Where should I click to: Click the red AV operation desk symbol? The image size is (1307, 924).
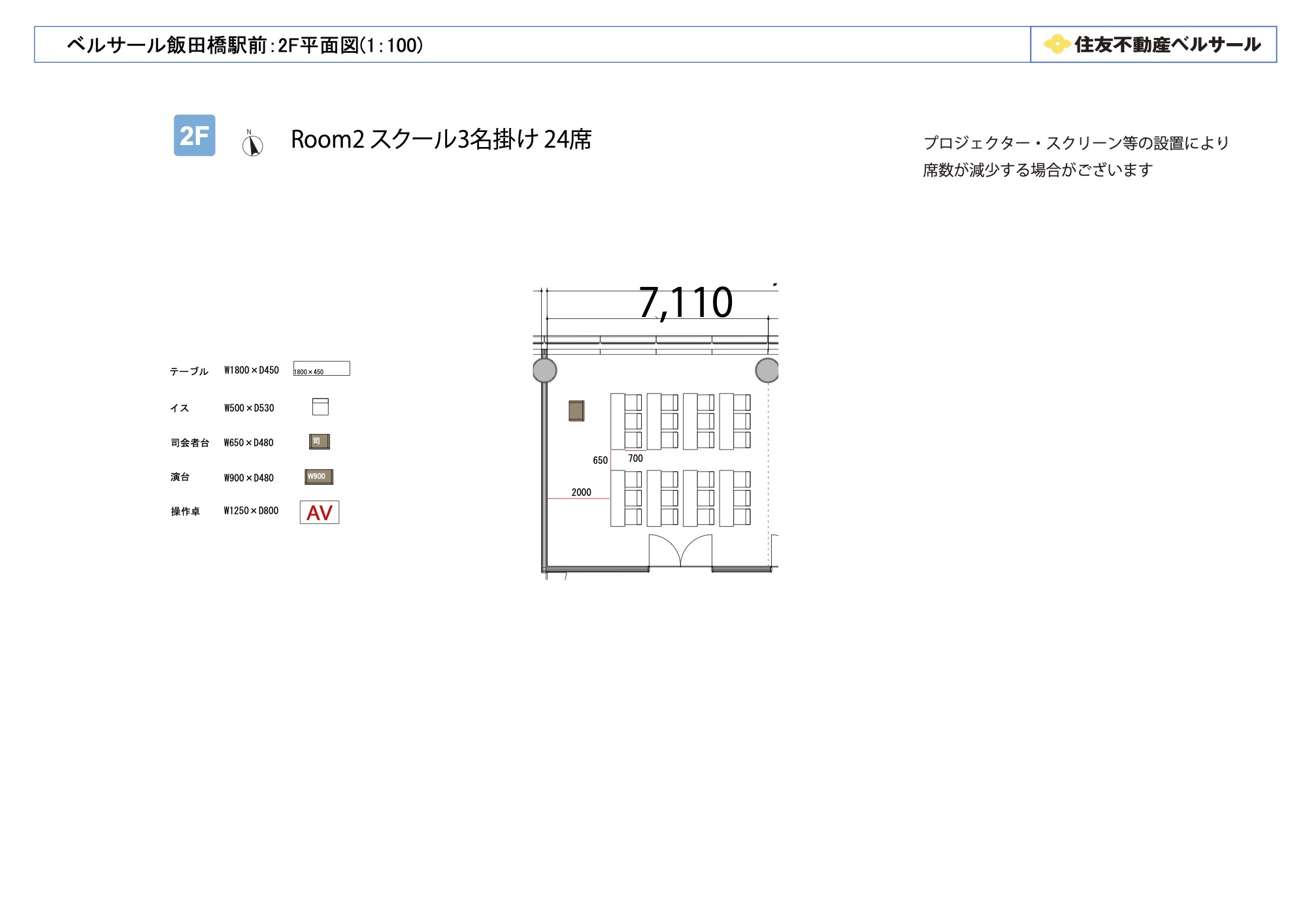click(320, 512)
